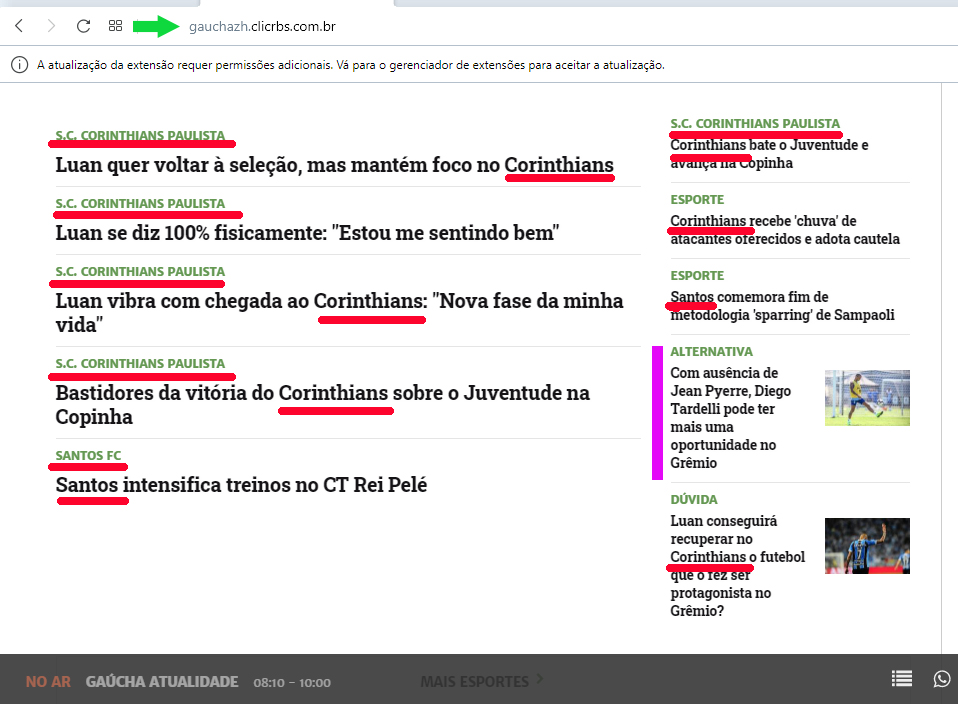Click the arrow next to MAIS ESPORTES
This screenshot has width=958, height=704.
(x=539, y=678)
